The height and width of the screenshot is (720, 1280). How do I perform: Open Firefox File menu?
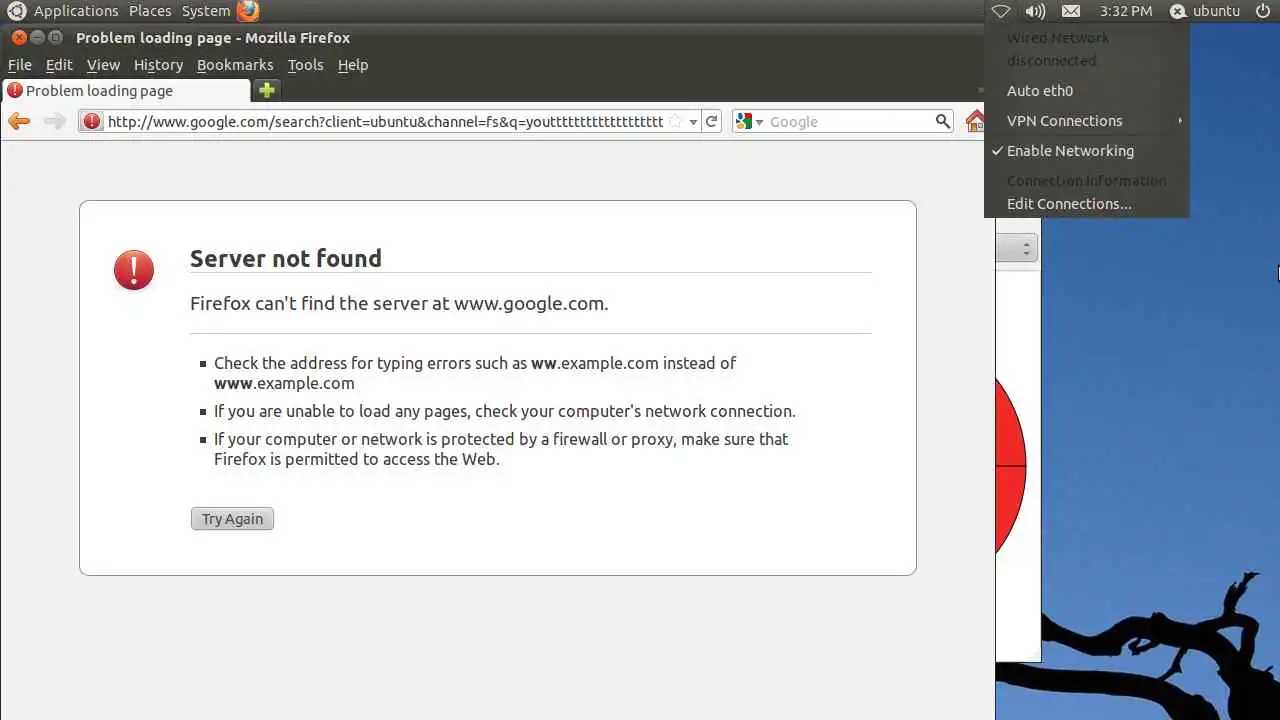[20, 65]
